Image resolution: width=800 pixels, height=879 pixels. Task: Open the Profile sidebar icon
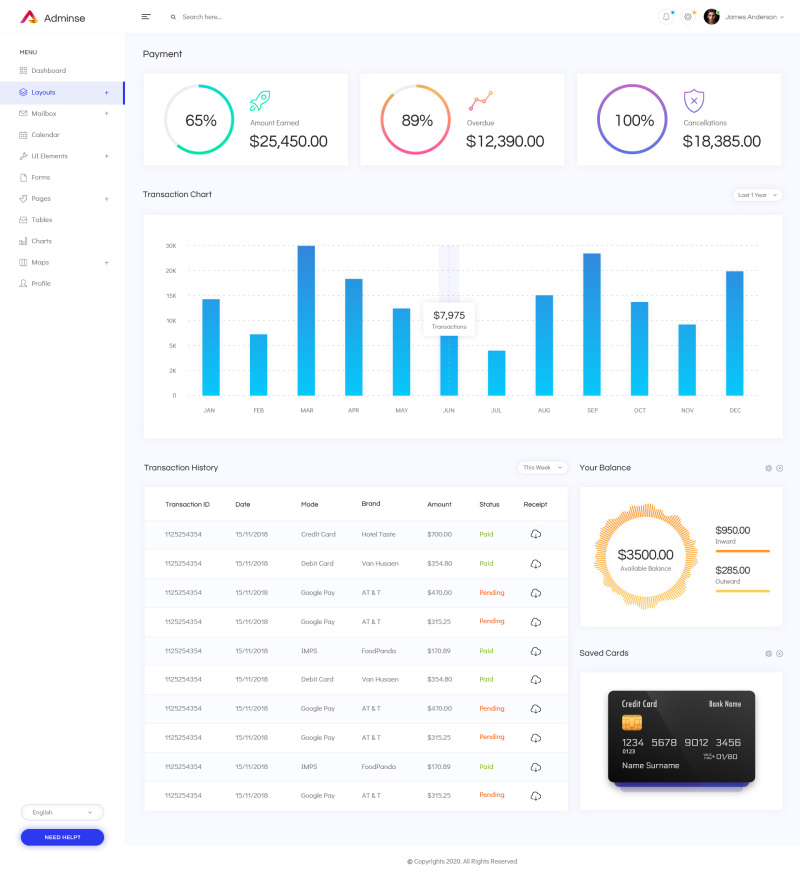22,283
